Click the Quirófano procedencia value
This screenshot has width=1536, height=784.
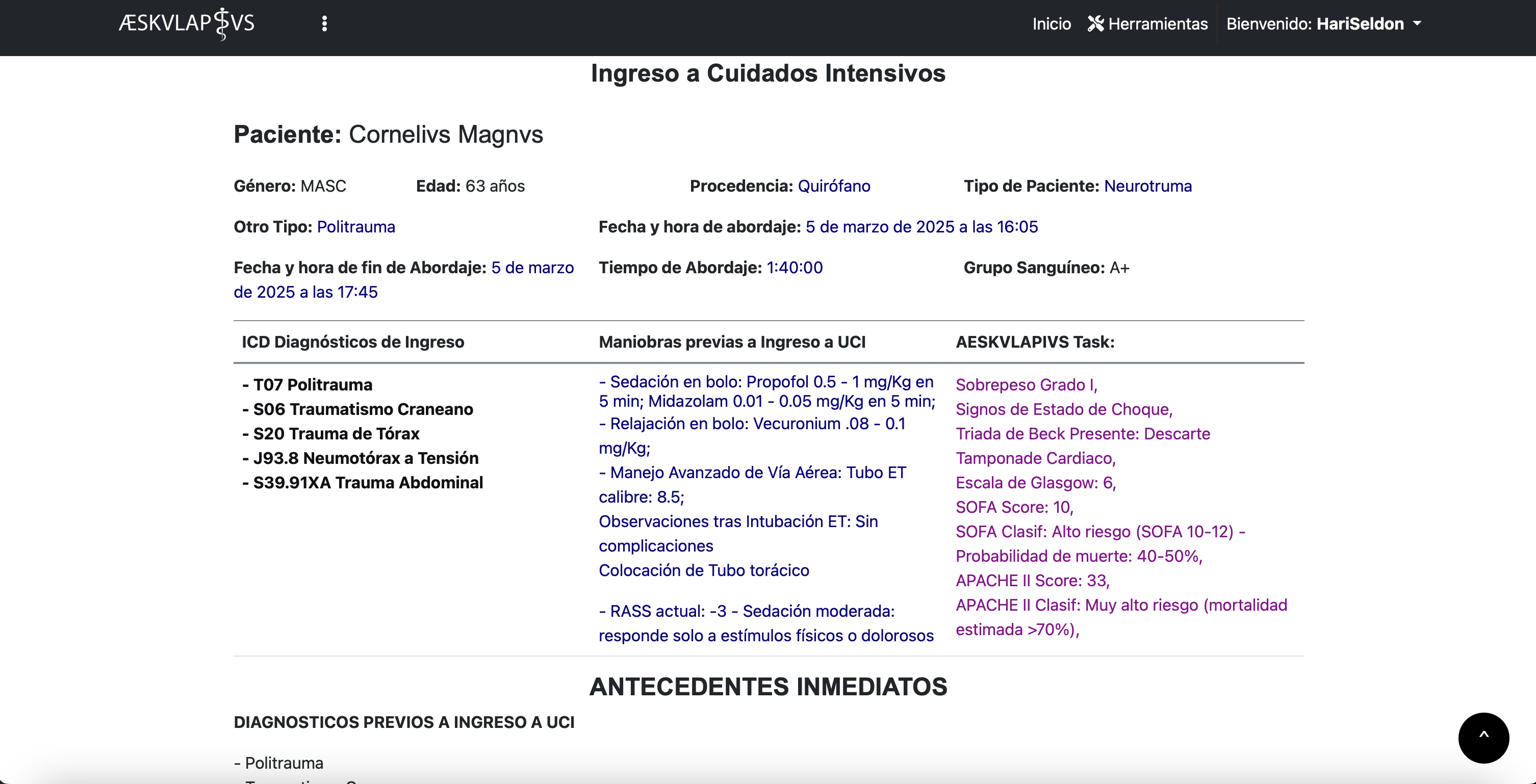(x=834, y=186)
